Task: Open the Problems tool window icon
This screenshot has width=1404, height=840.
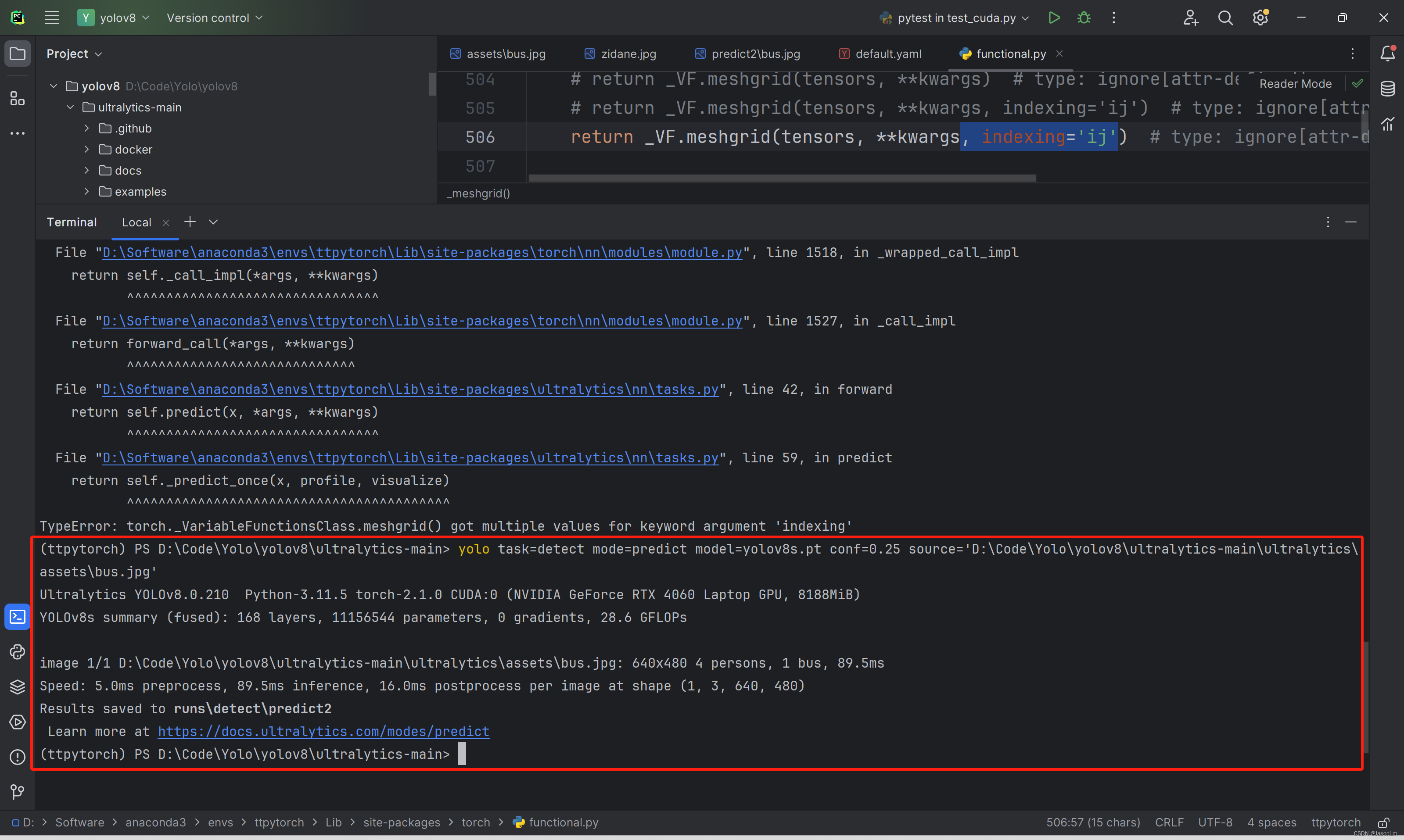Action: 18,757
